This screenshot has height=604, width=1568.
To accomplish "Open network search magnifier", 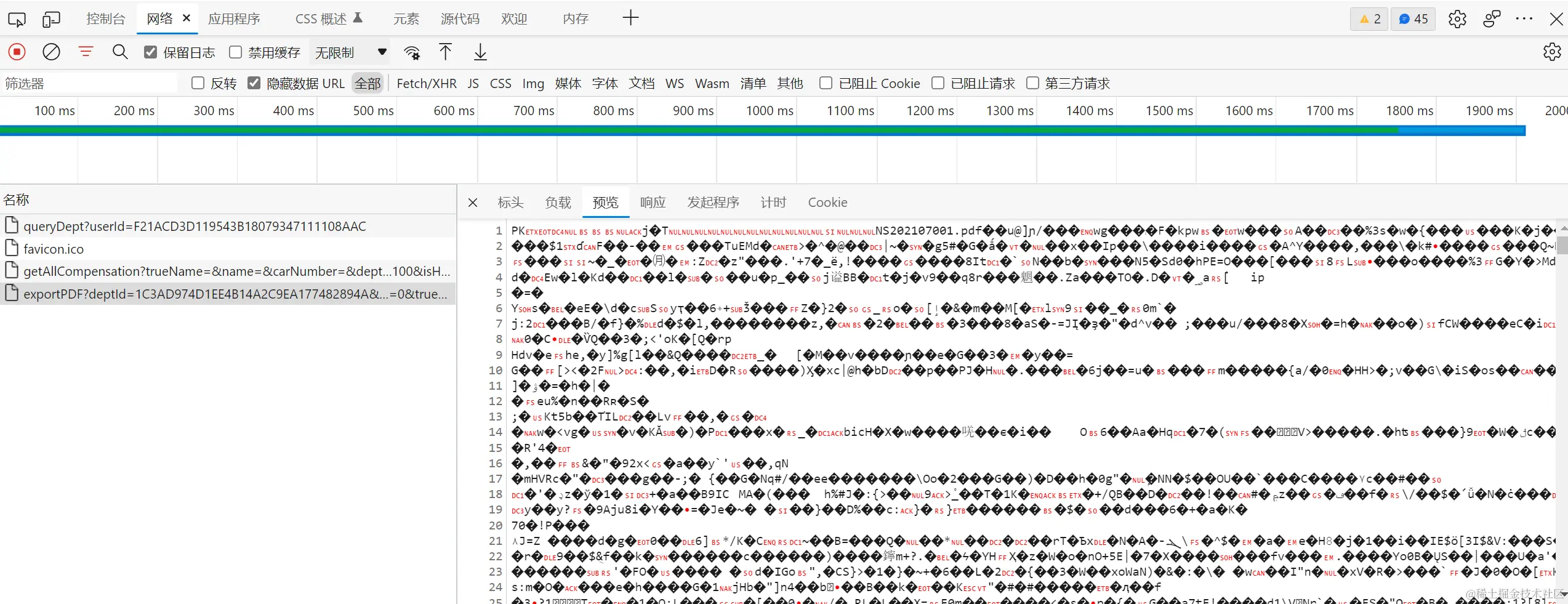I will click(120, 52).
